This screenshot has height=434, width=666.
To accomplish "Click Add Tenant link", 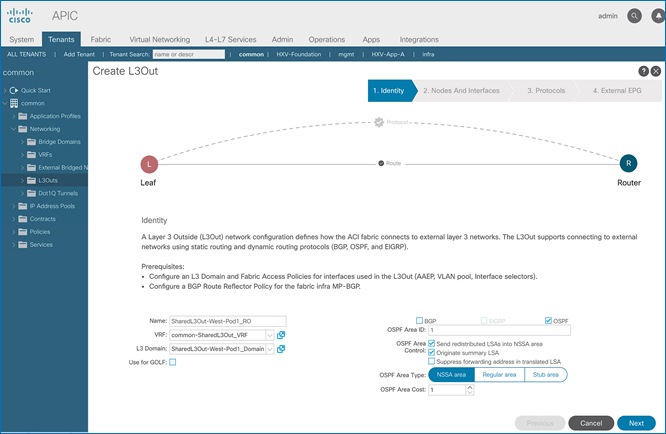I will coord(79,54).
